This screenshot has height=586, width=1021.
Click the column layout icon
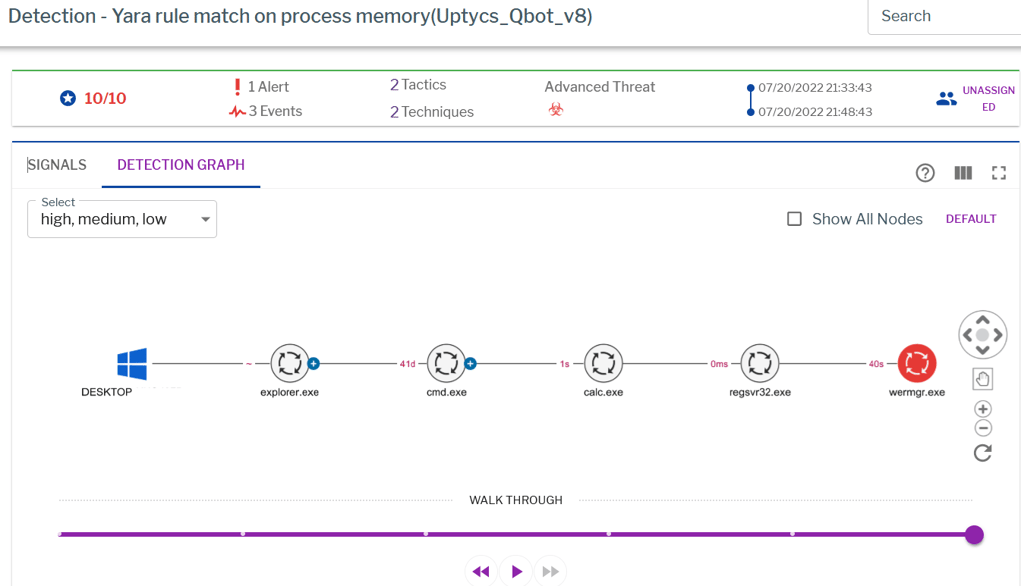963,173
